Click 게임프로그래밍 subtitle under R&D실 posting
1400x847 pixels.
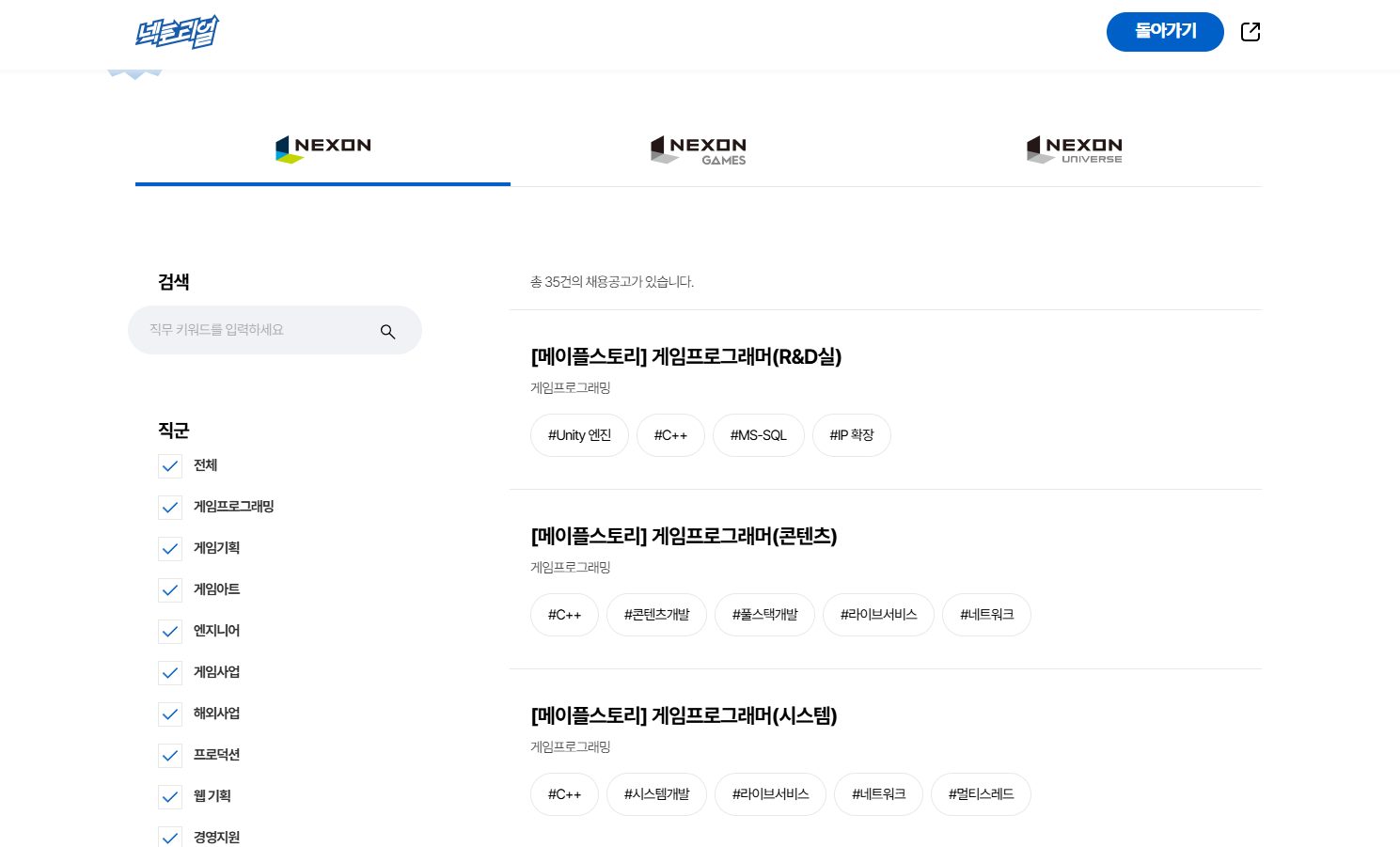tap(571, 388)
